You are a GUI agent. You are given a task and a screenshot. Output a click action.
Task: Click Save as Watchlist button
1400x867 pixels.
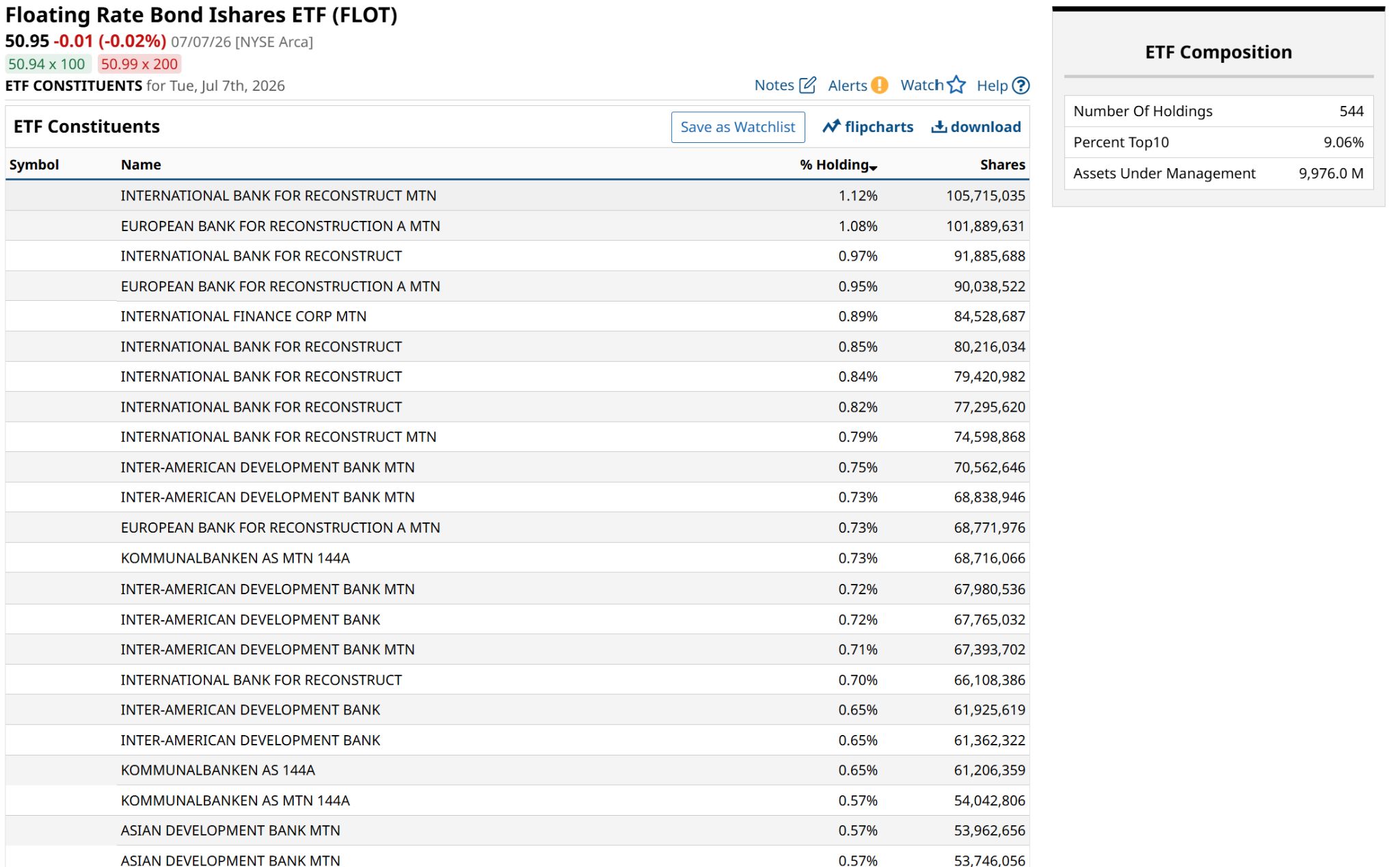click(738, 127)
